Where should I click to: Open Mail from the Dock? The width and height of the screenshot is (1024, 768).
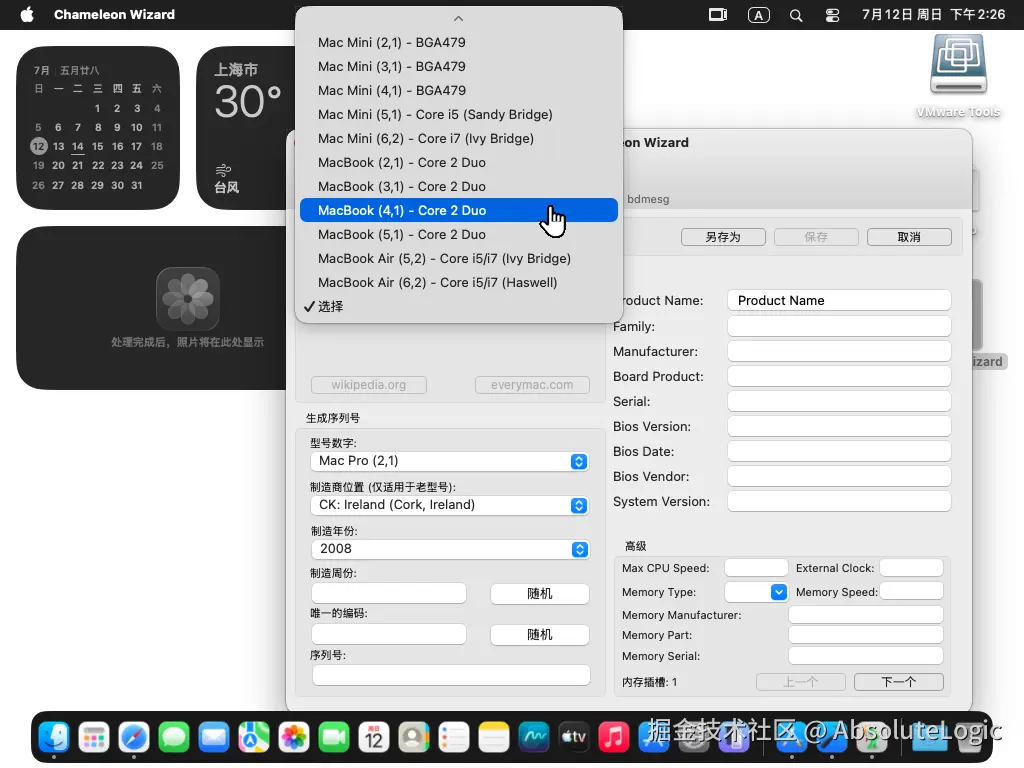214,738
